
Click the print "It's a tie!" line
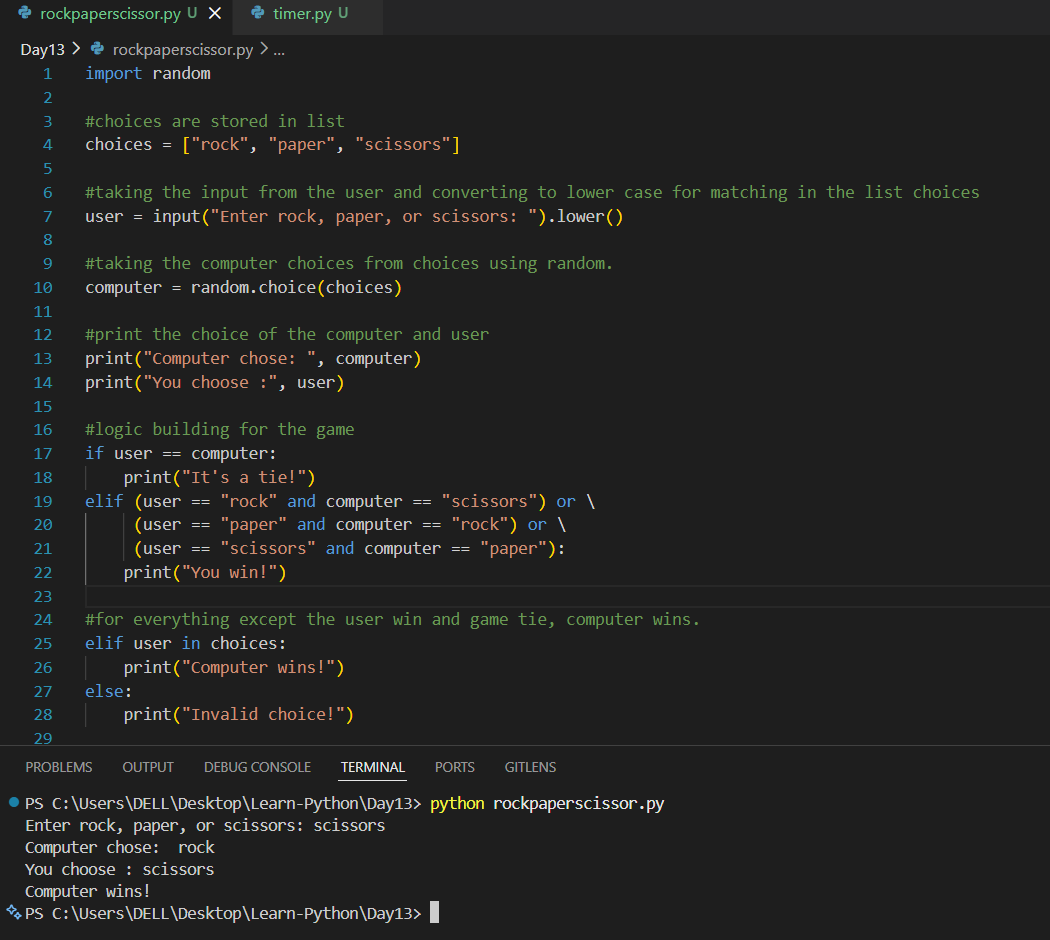(220, 477)
